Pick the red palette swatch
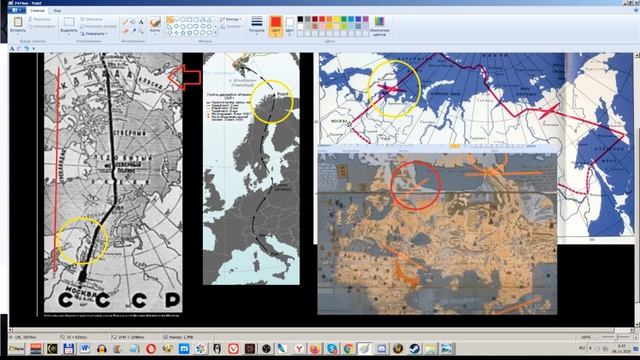This screenshot has height=360, width=640. click(322, 19)
